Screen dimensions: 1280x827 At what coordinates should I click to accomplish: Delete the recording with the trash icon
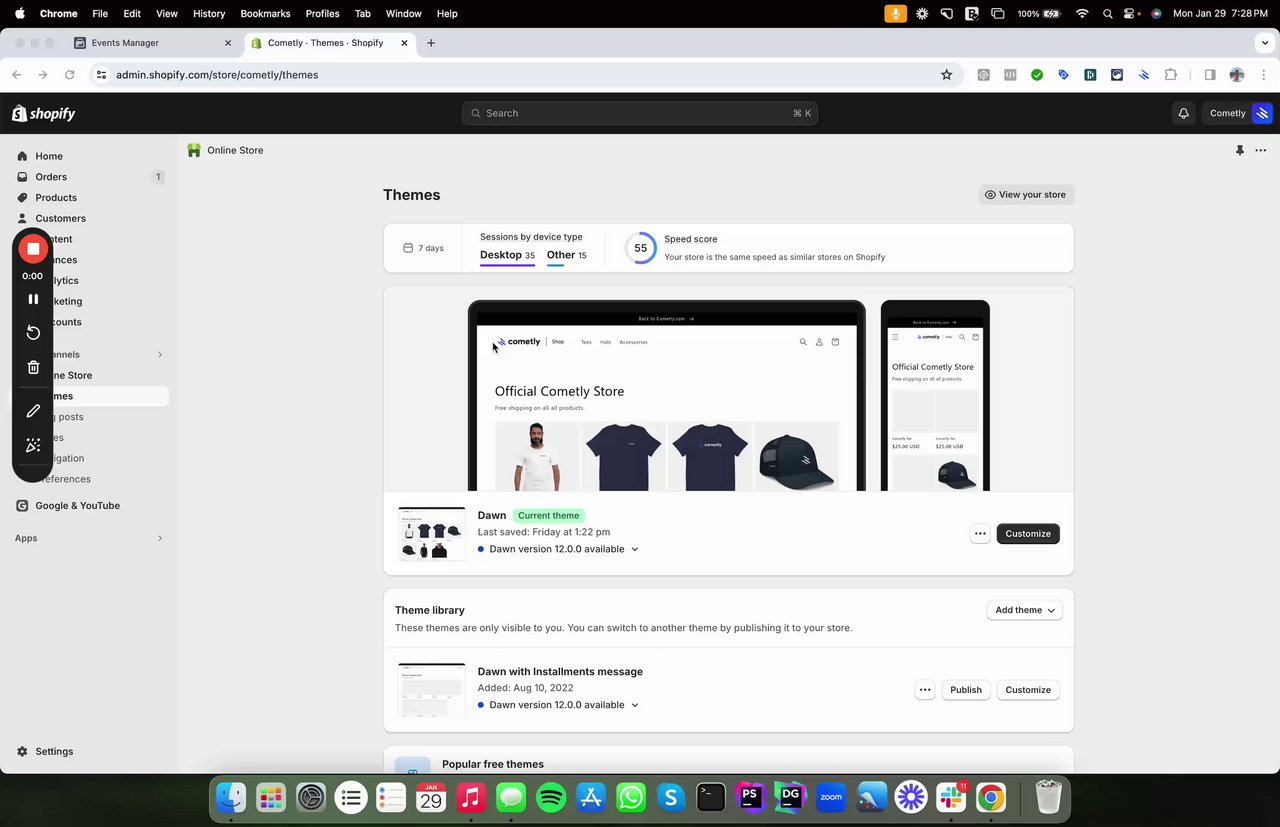point(33,367)
